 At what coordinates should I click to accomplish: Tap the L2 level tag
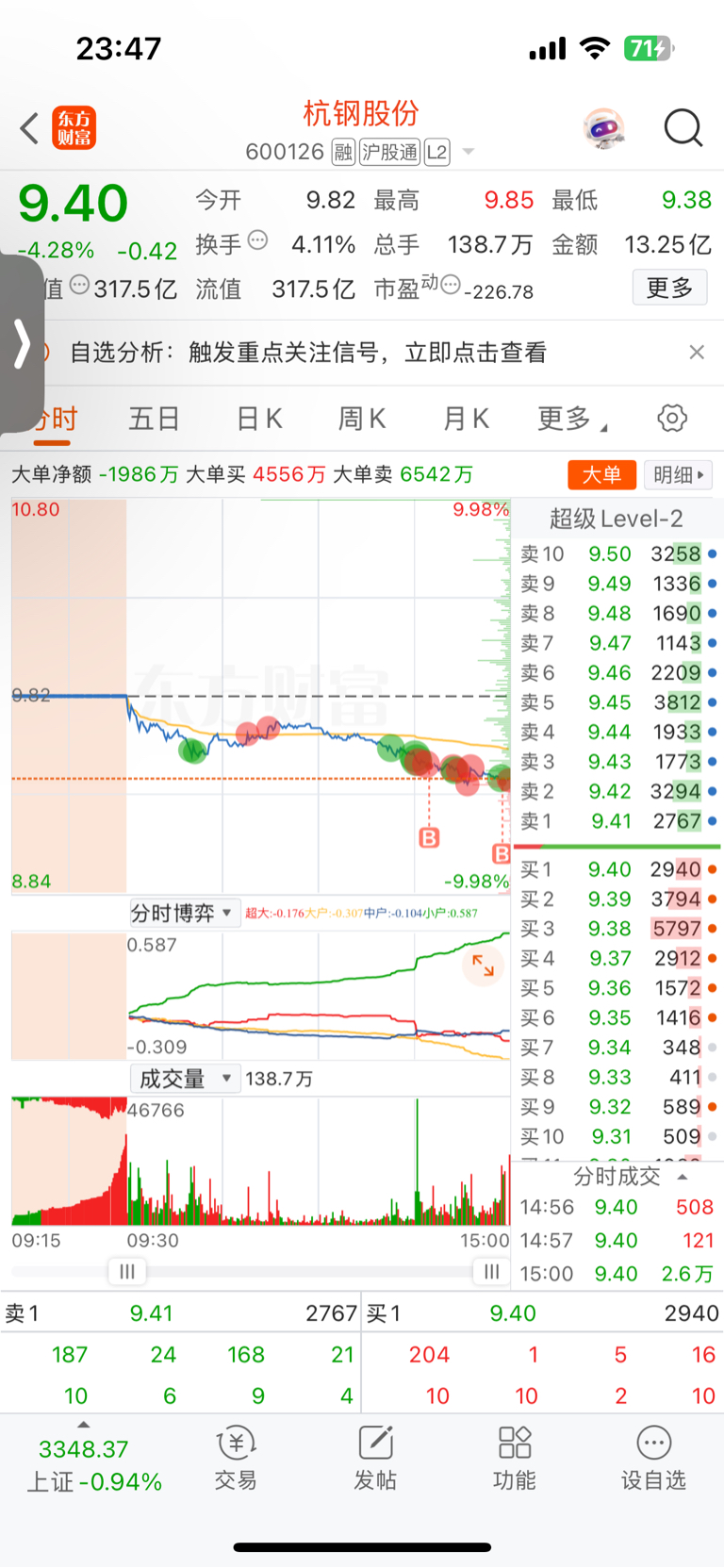[x=437, y=152]
